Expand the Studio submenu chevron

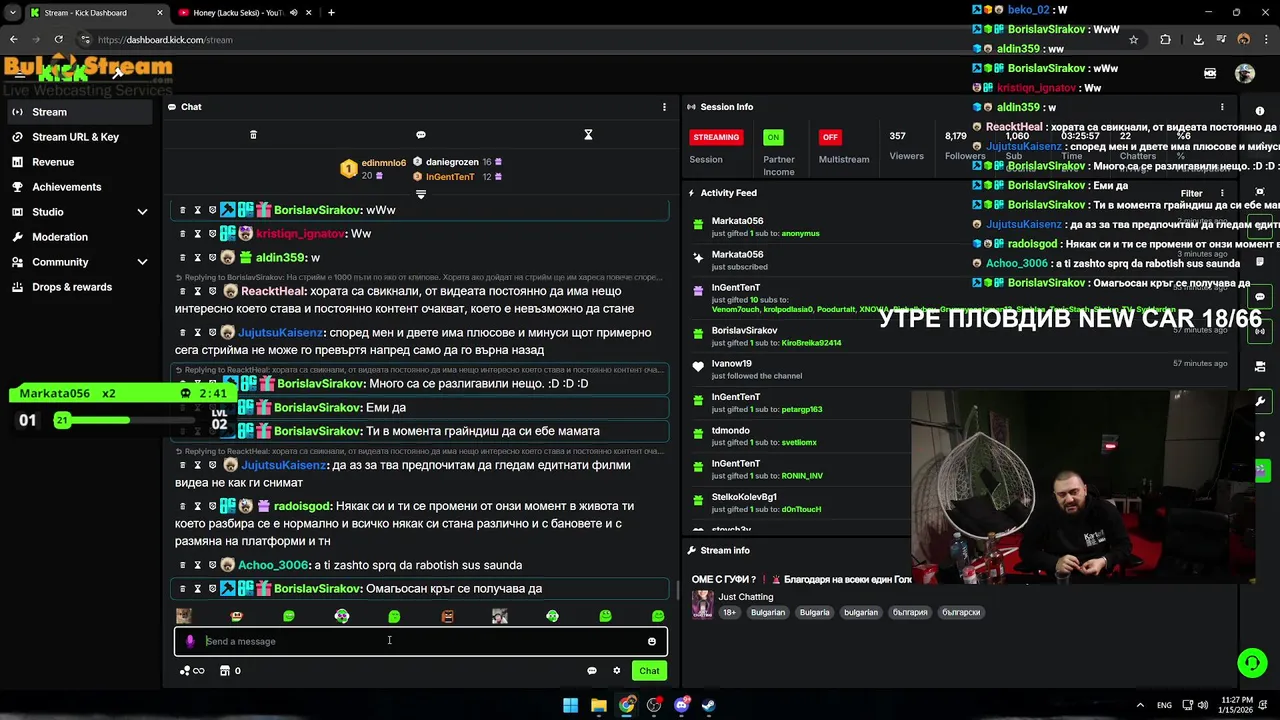coord(142,212)
